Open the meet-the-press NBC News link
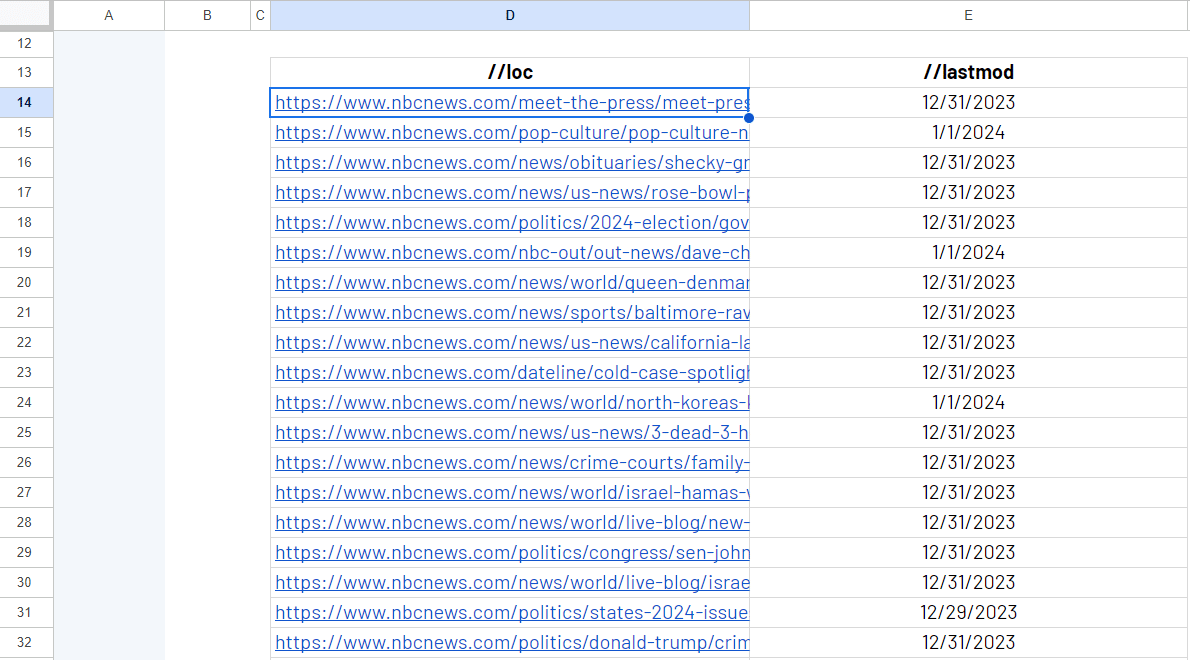The image size is (1190, 660). click(x=511, y=103)
